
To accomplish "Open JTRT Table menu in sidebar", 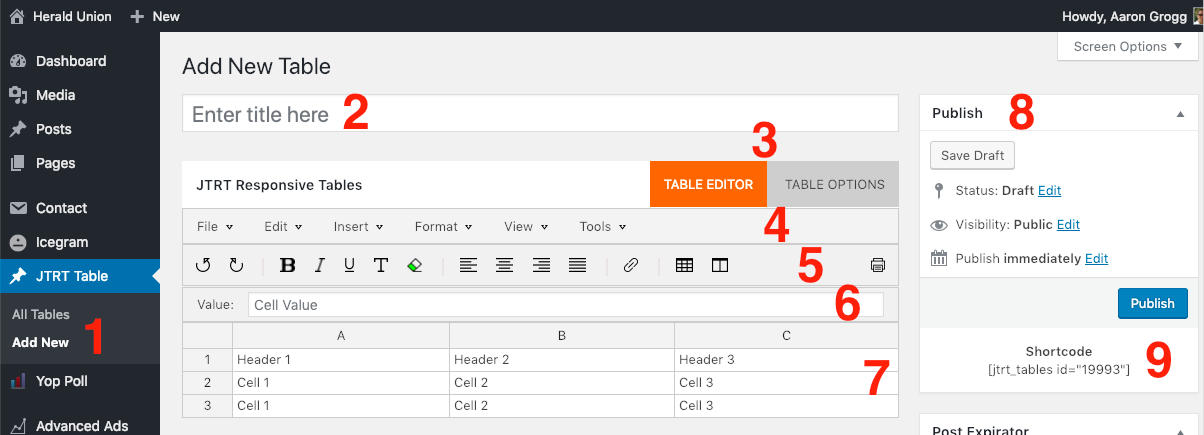I will point(80,276).
